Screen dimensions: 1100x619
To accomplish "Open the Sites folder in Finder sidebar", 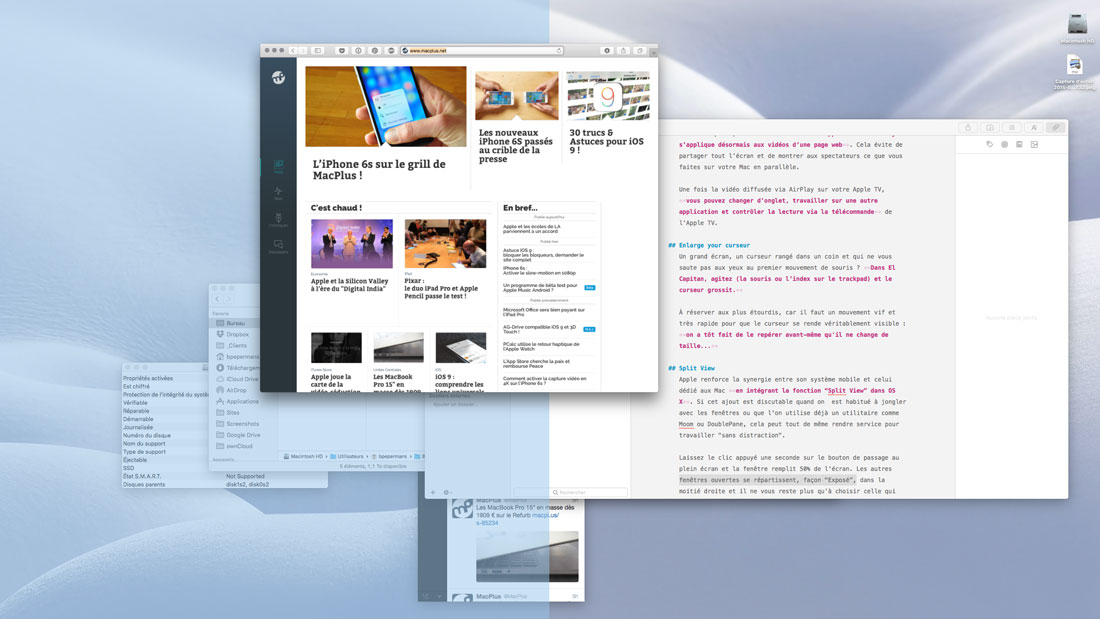I will click(x=233, y=413).
